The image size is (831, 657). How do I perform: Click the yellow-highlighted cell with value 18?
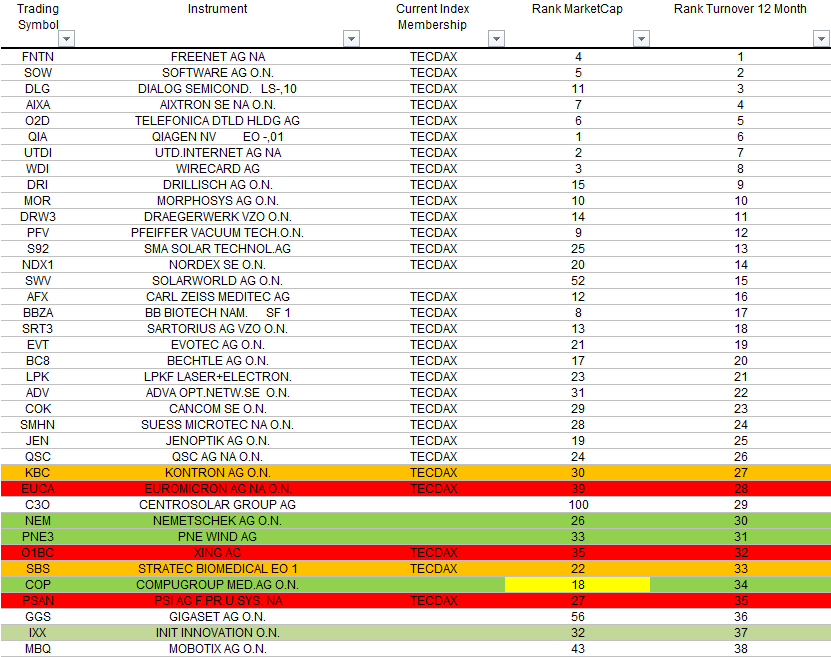[578, 584]
